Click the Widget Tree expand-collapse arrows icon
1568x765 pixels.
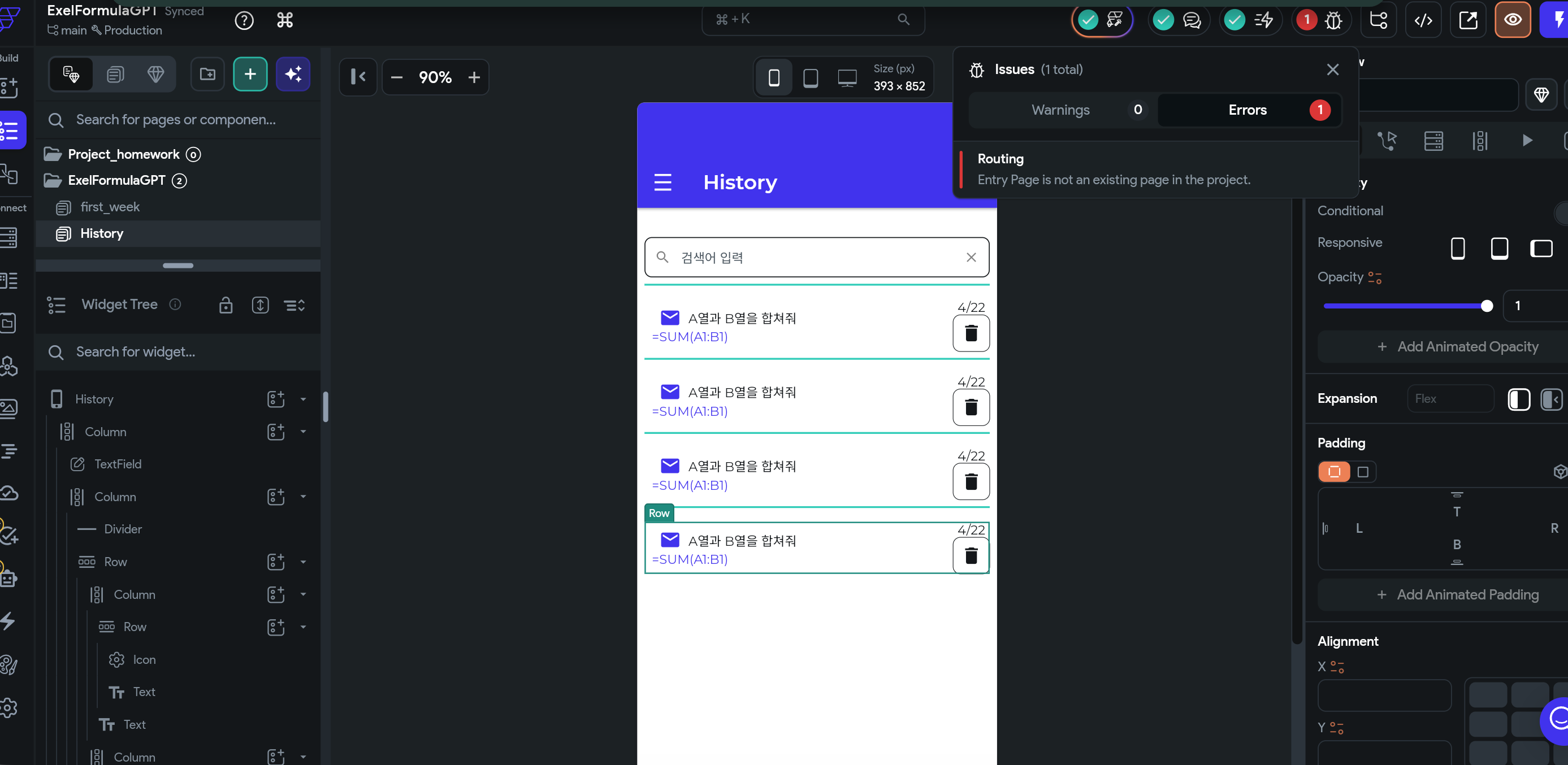tap(260, 305)
